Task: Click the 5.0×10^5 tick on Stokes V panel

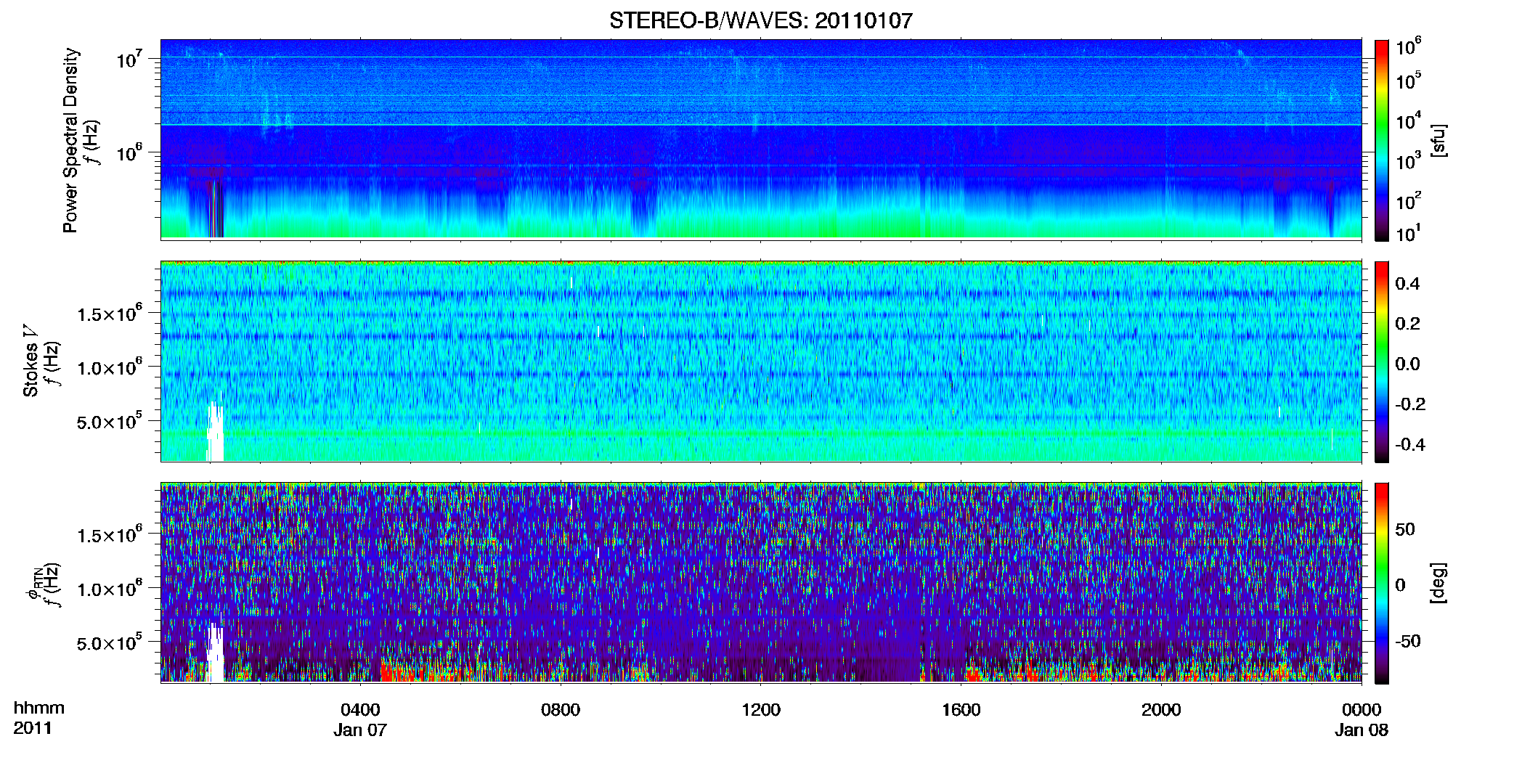Action: pos(110,421)
